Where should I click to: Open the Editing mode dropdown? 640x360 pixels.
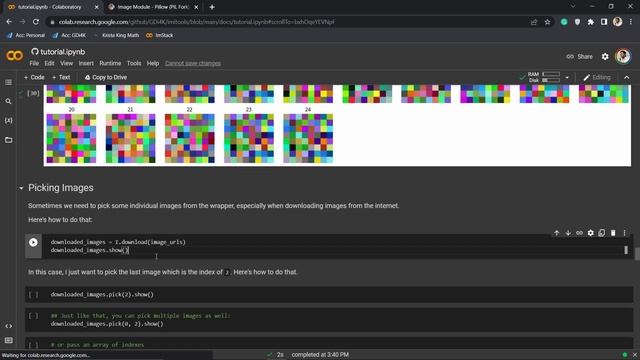click(597, 78)
